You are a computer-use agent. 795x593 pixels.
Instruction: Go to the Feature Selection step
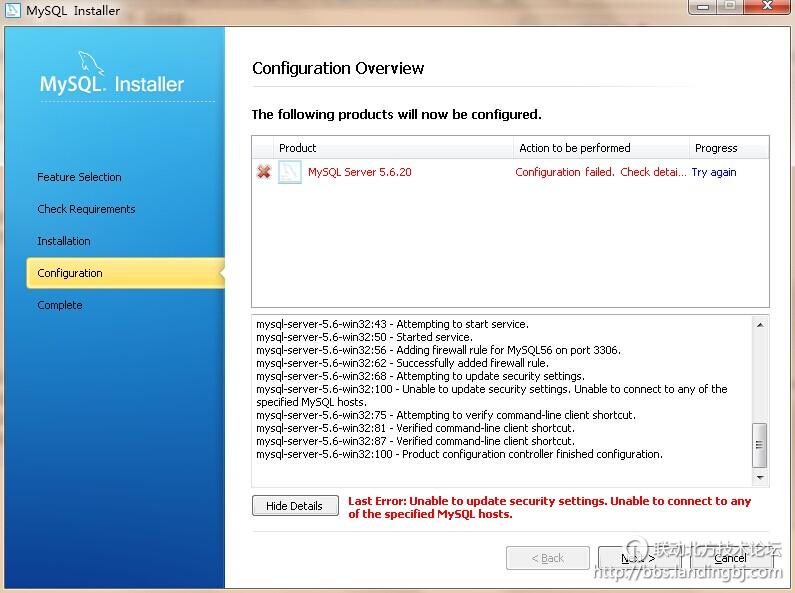point(79,177)
